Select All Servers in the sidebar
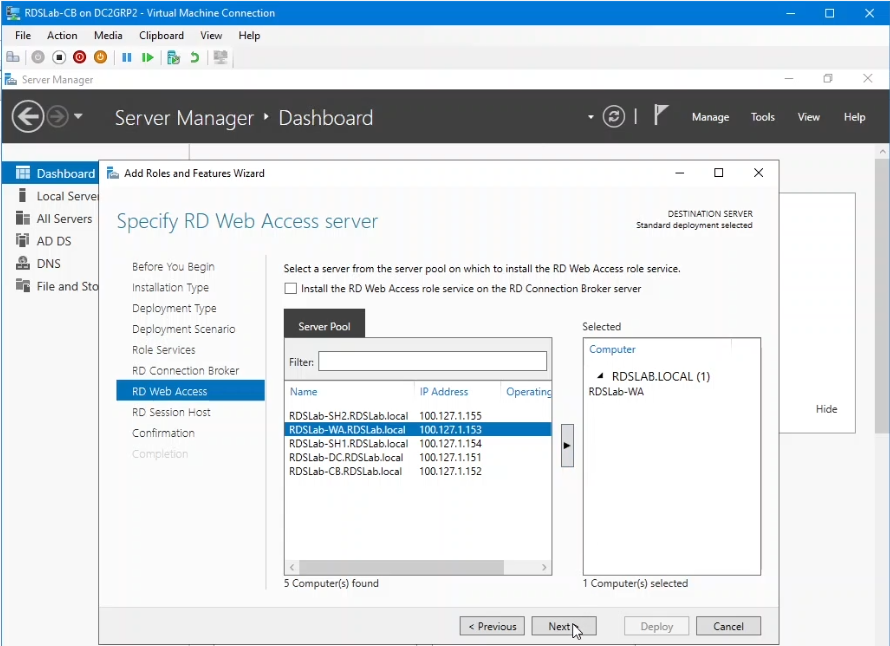890x646 pixels. coord(51,219)
